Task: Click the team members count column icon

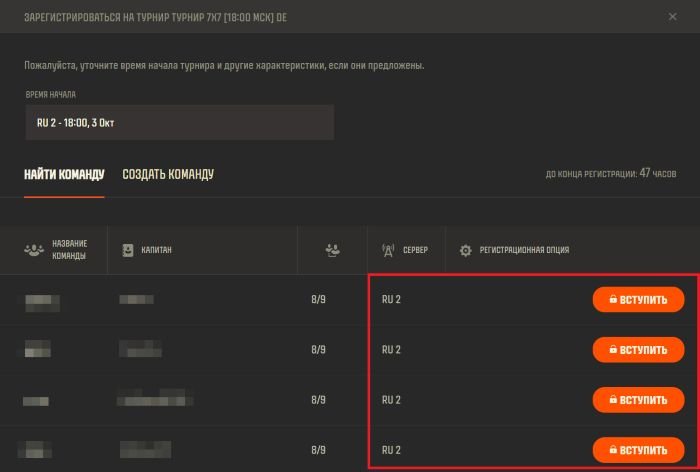Action: pos(332,250)
